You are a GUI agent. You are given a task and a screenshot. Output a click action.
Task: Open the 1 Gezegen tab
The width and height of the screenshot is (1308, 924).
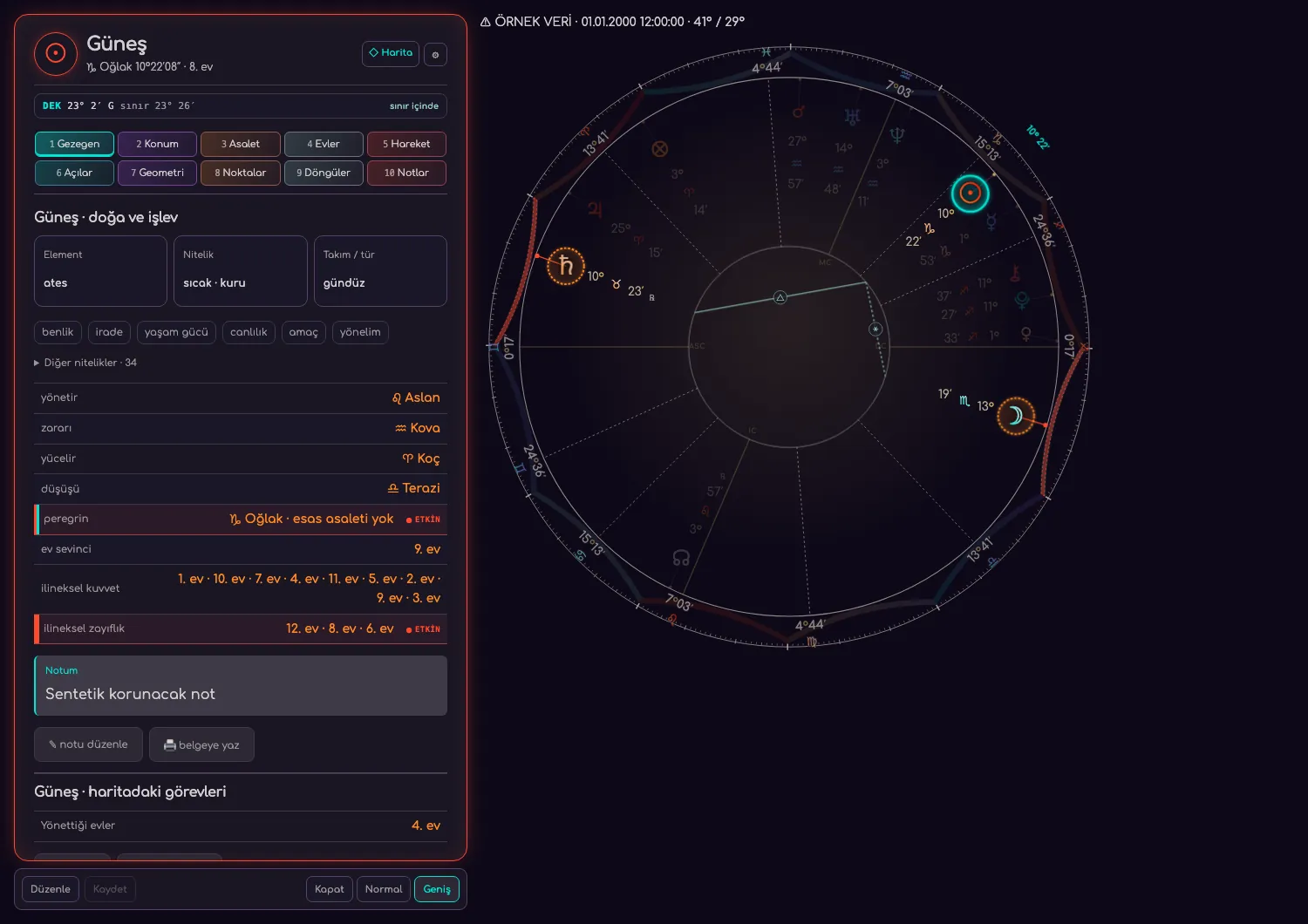74,144
